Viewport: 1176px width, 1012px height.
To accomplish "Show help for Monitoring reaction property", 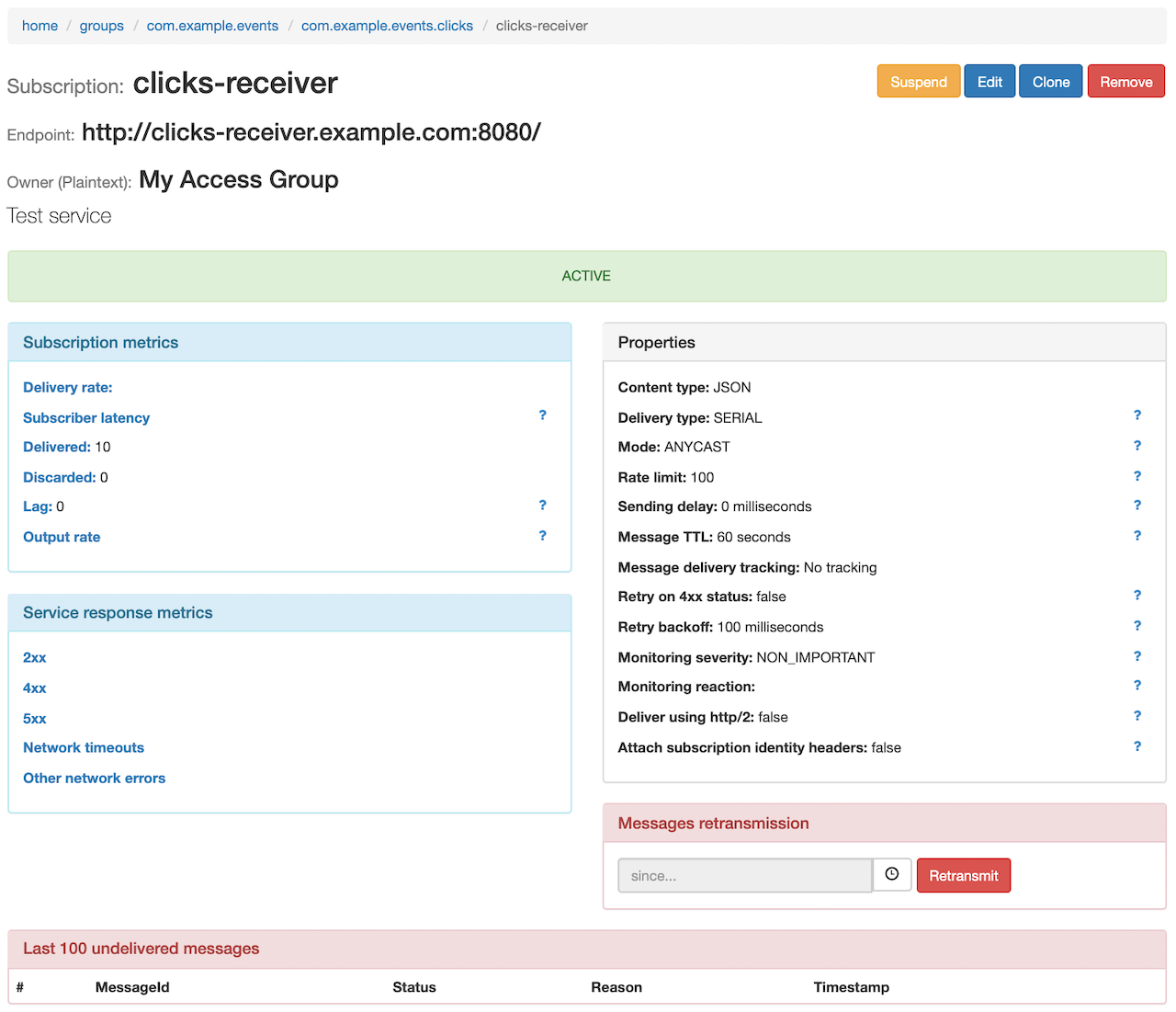I will tap(1137, 686).
